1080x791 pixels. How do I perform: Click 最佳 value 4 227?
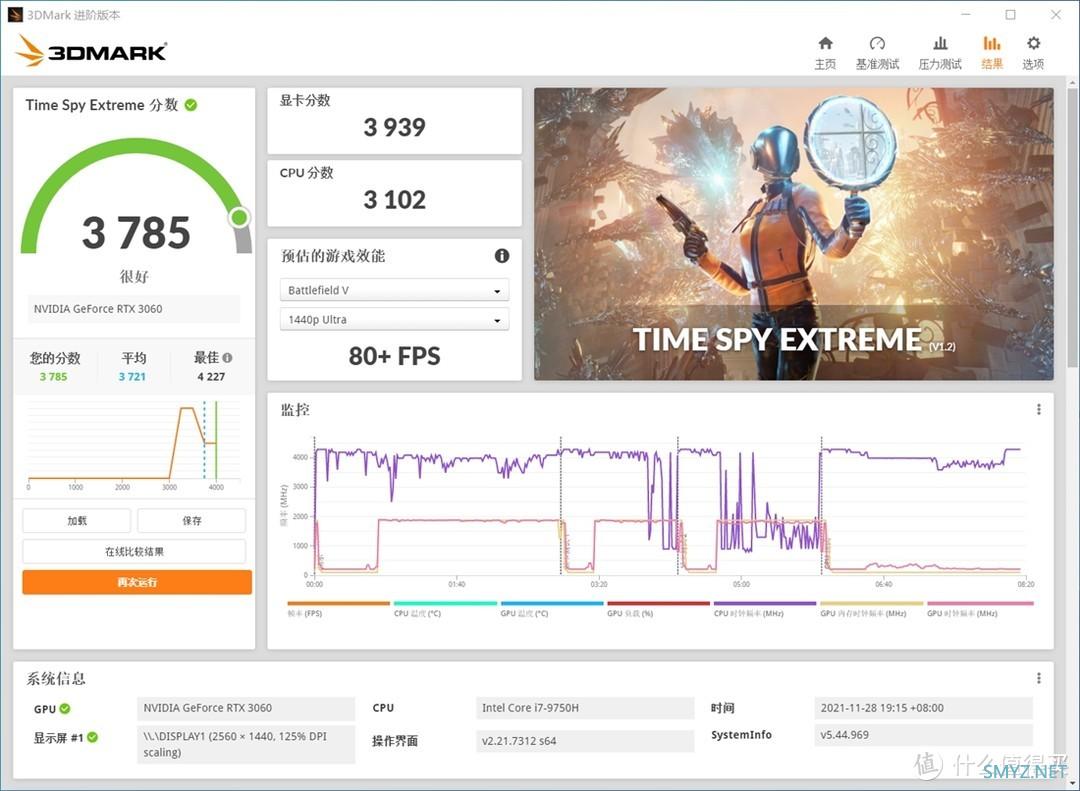[x=211, y=377]
